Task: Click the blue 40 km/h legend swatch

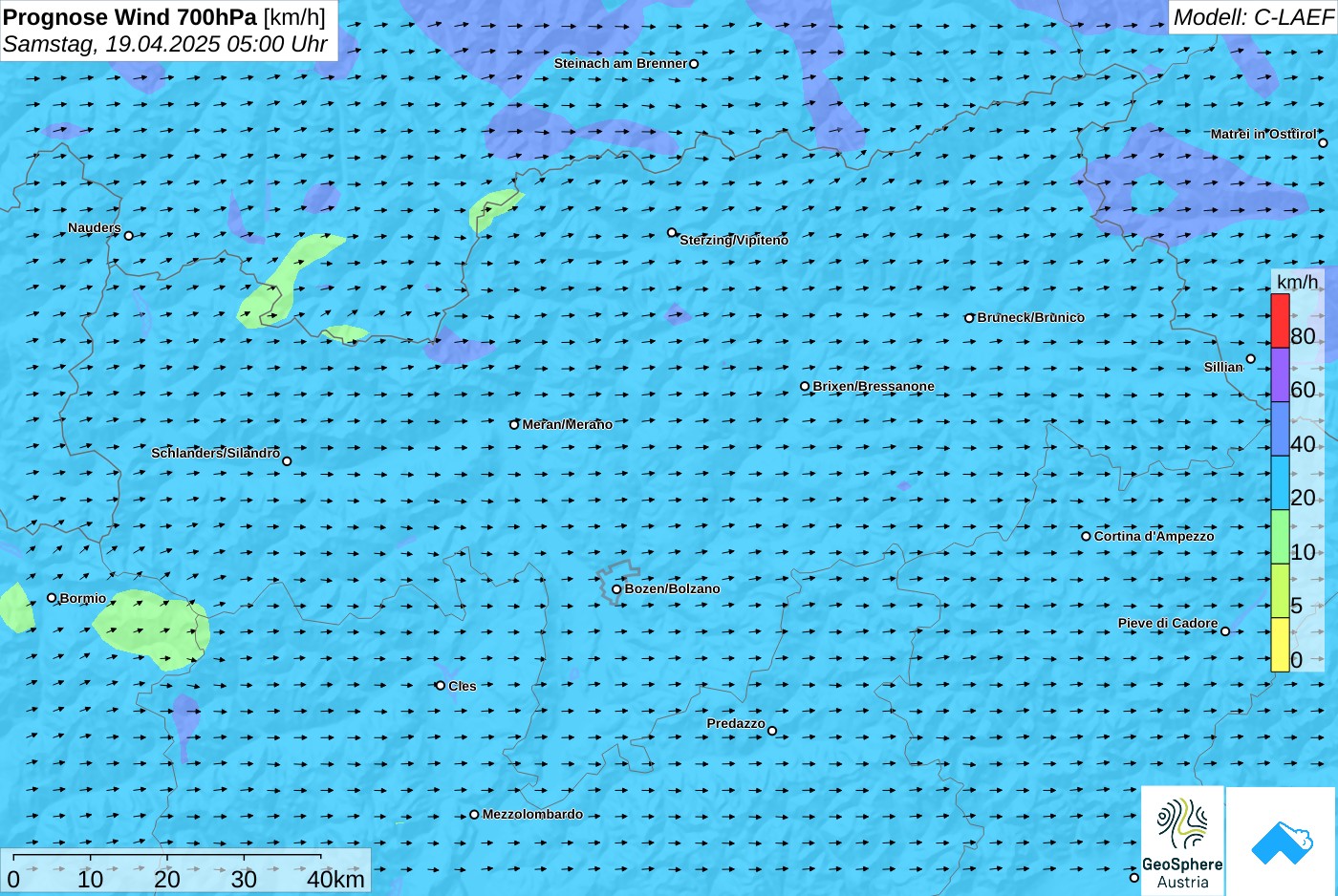Action: point(1280,429)
